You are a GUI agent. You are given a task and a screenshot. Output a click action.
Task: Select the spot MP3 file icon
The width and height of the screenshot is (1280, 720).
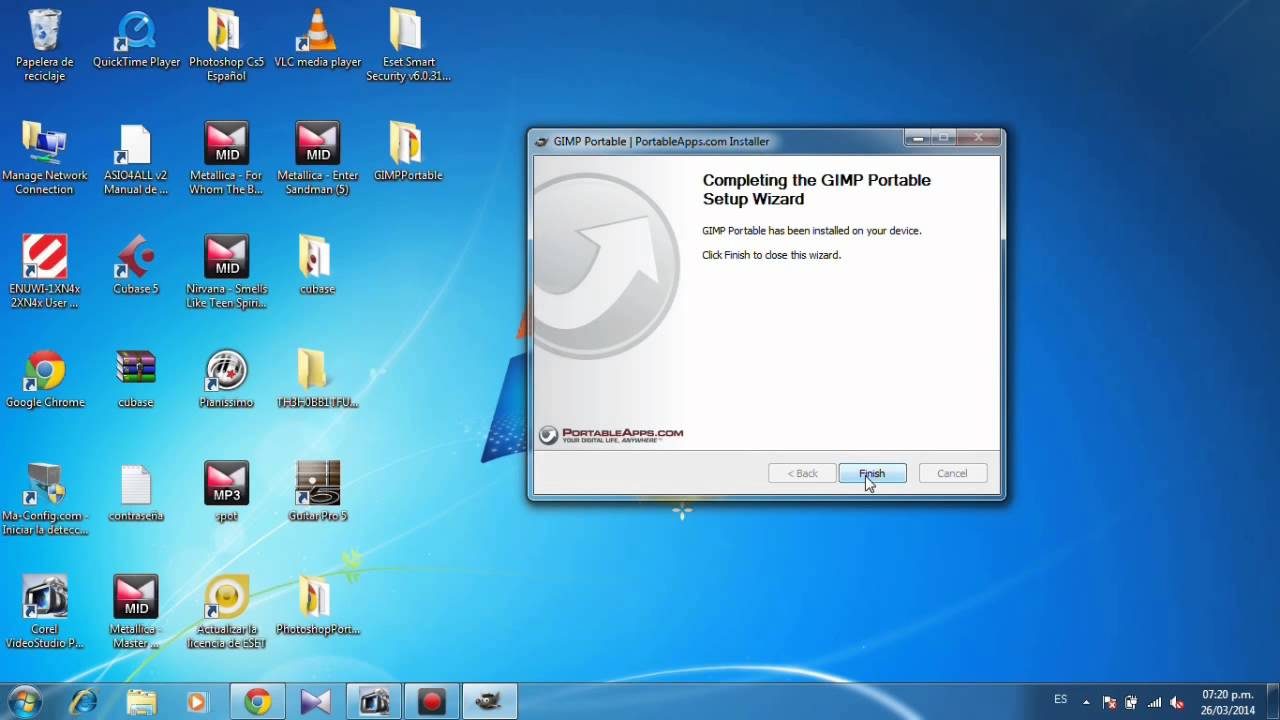(226, 493)
